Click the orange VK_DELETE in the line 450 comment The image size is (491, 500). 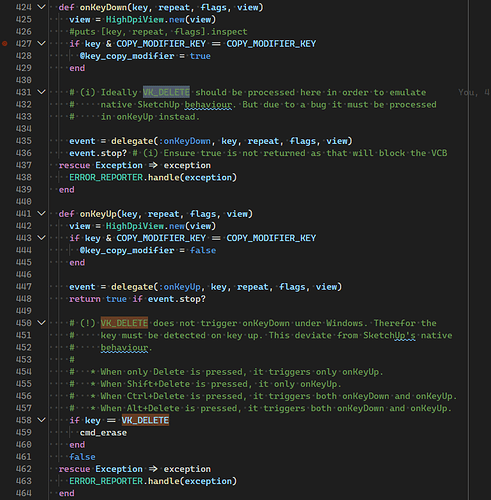click(x=124, y=323)
